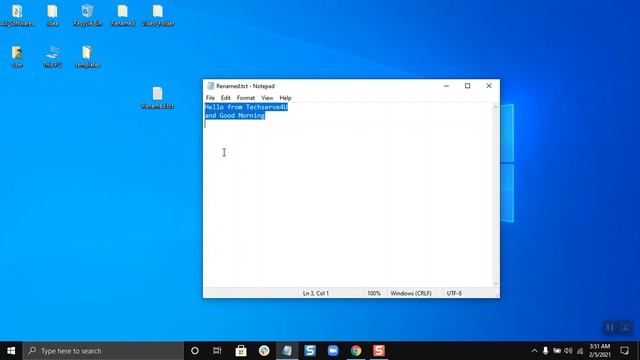Click 'Windows (CRLF)' in the status bar

411,293
